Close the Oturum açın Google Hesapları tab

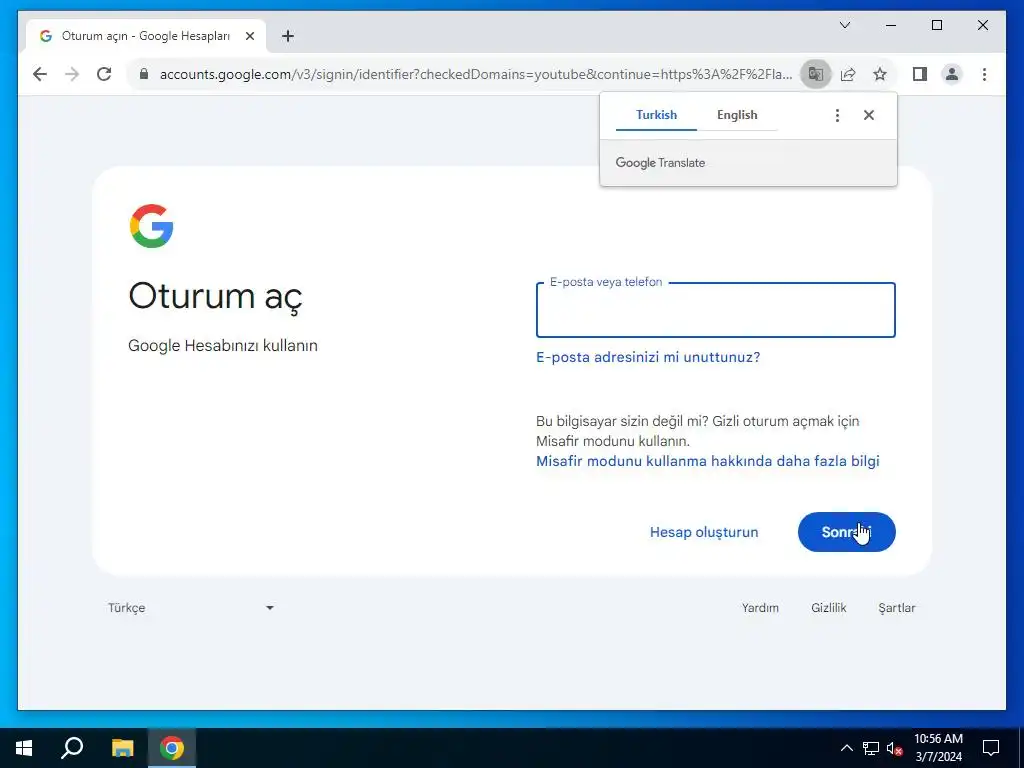coord(249,36)
